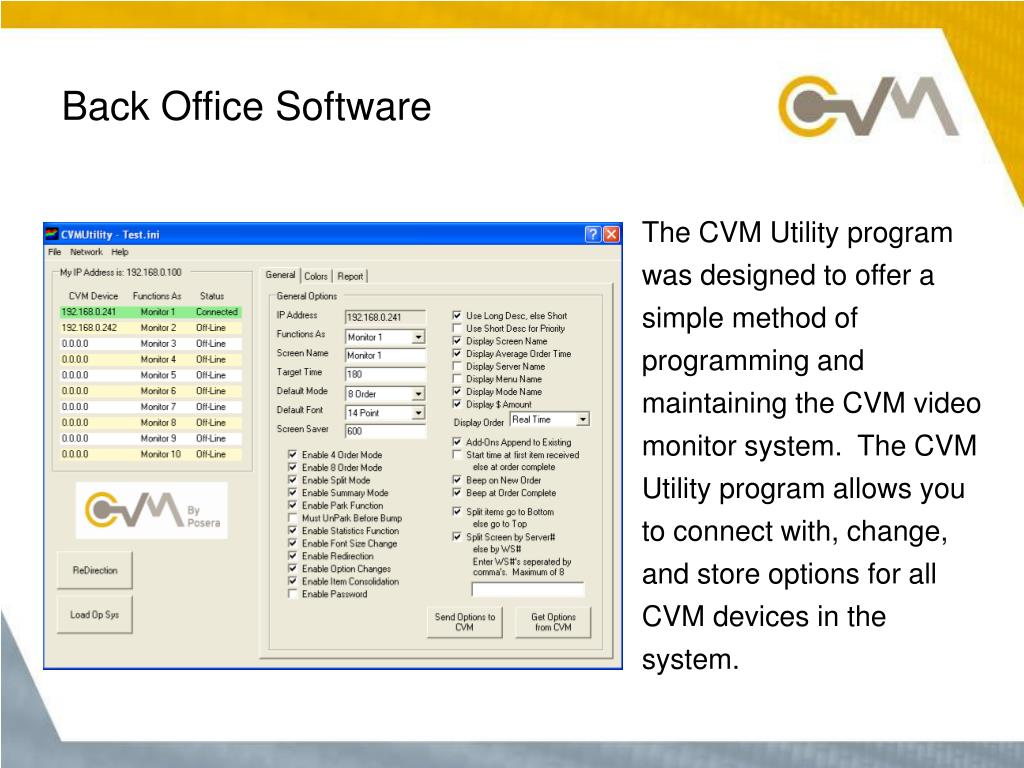Expand the Default Font dropdown
1024x768 pixels.
[x=418, y=413]
